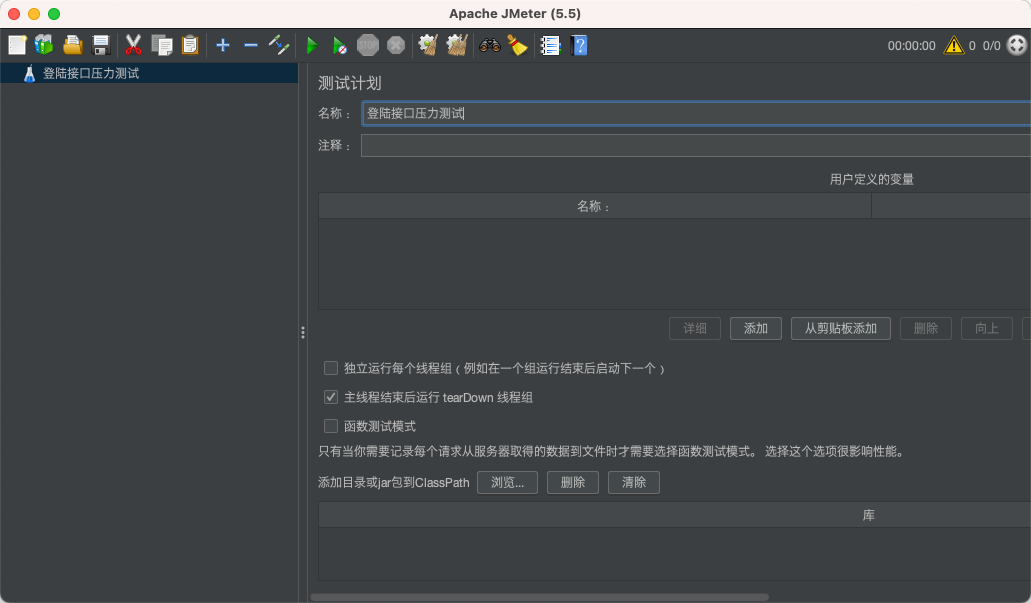Cut the selected element
The width and height of the screenshot is (1031, 603).
tap(132, 44)
